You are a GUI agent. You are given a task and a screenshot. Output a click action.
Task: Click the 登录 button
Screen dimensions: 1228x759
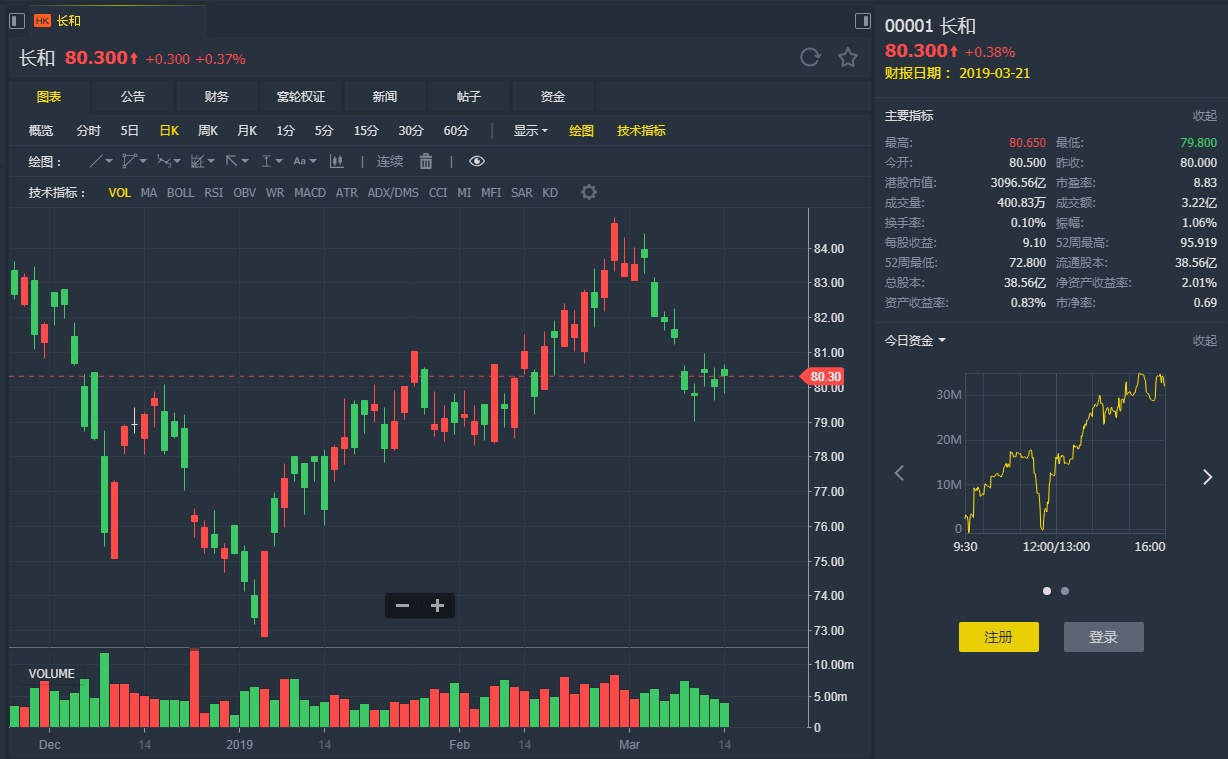coord(1103,637)
